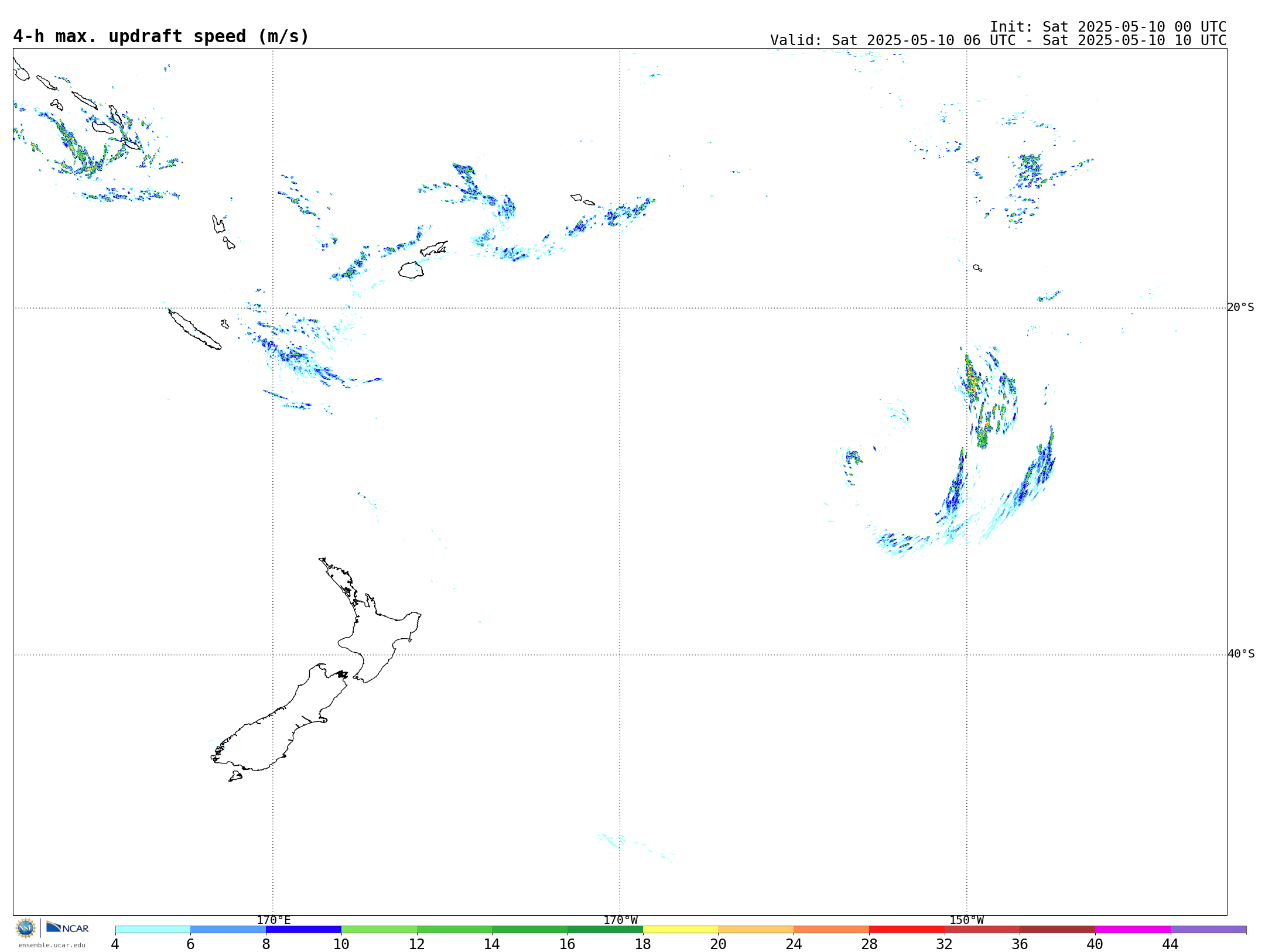Click the 170°W longitude label
This screenshot has width=1265, height=952.
pos(620,920)
